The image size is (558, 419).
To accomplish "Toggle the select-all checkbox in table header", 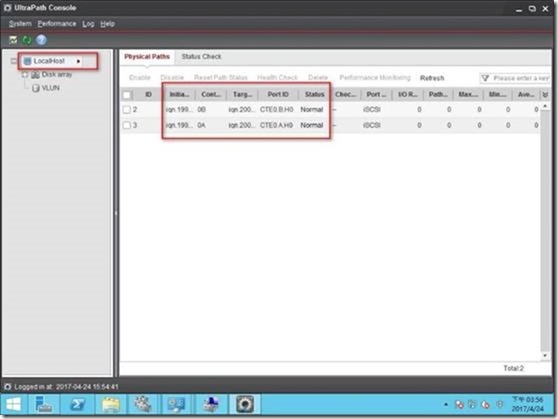I will tap(127, 95).
